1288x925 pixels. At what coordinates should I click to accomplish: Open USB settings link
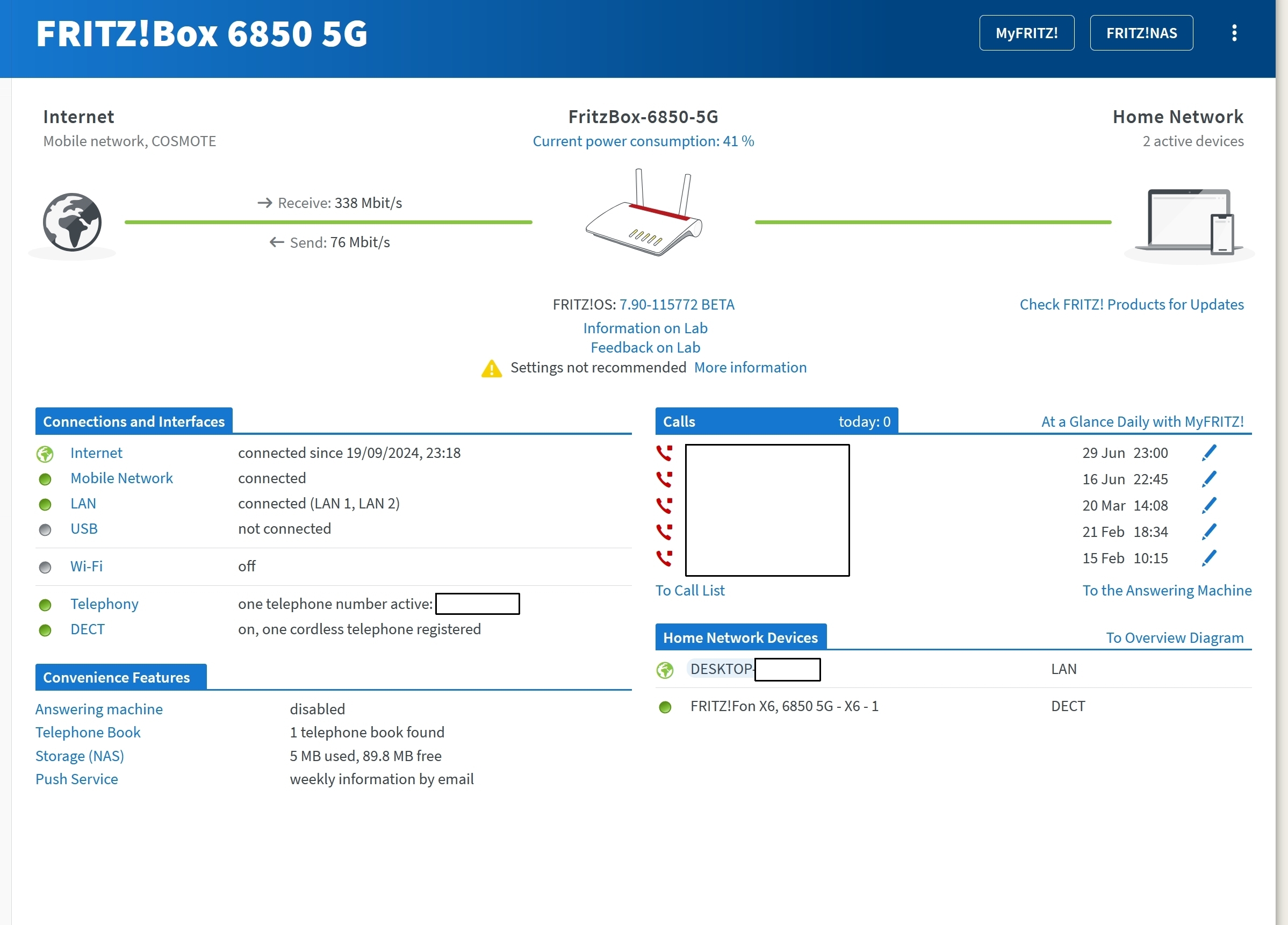tap(84, 529)
